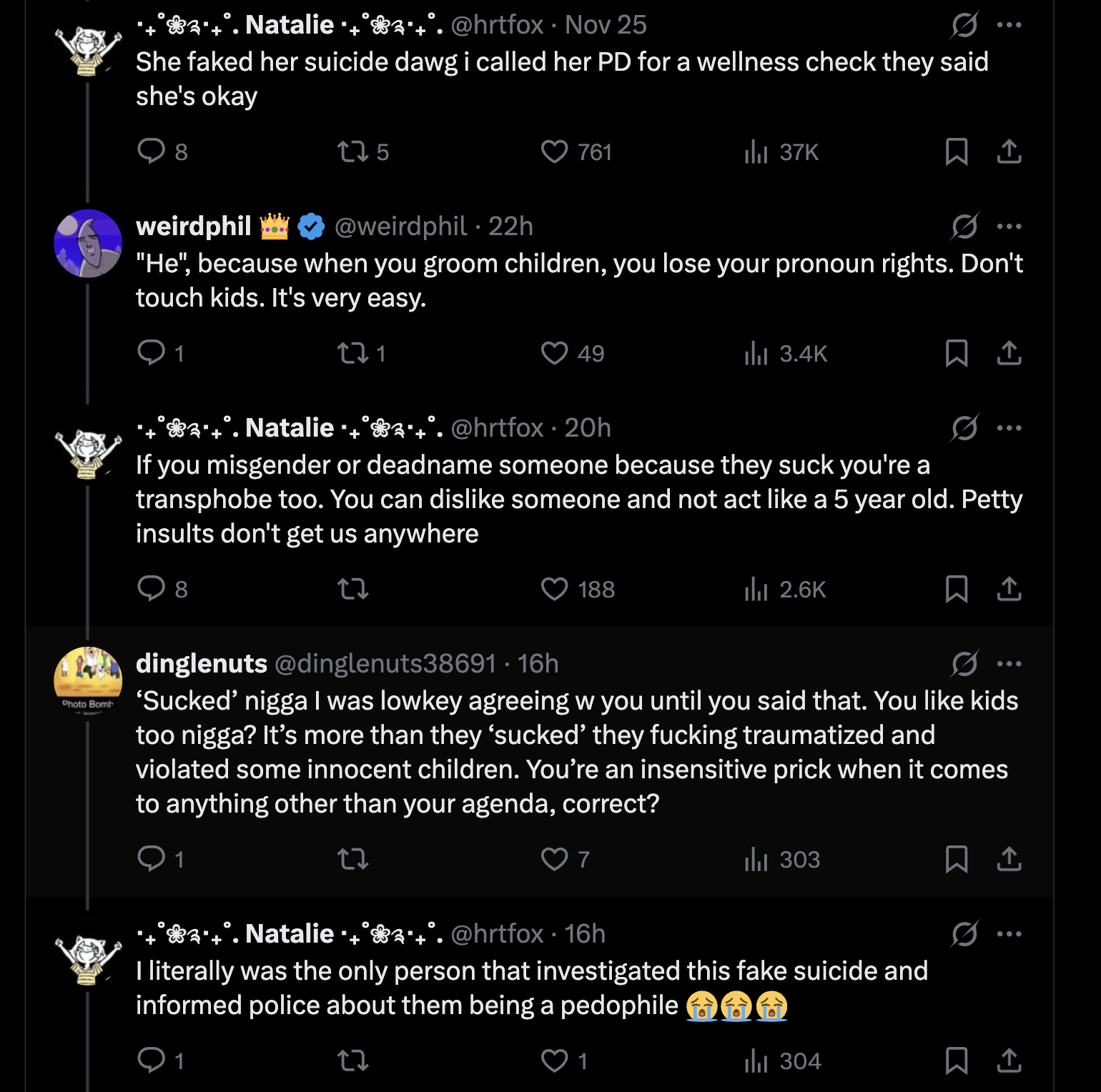Repost Natalie's 20h misgender tweet
This screenshot has height=1092, width=1101.
coord(352,589)
